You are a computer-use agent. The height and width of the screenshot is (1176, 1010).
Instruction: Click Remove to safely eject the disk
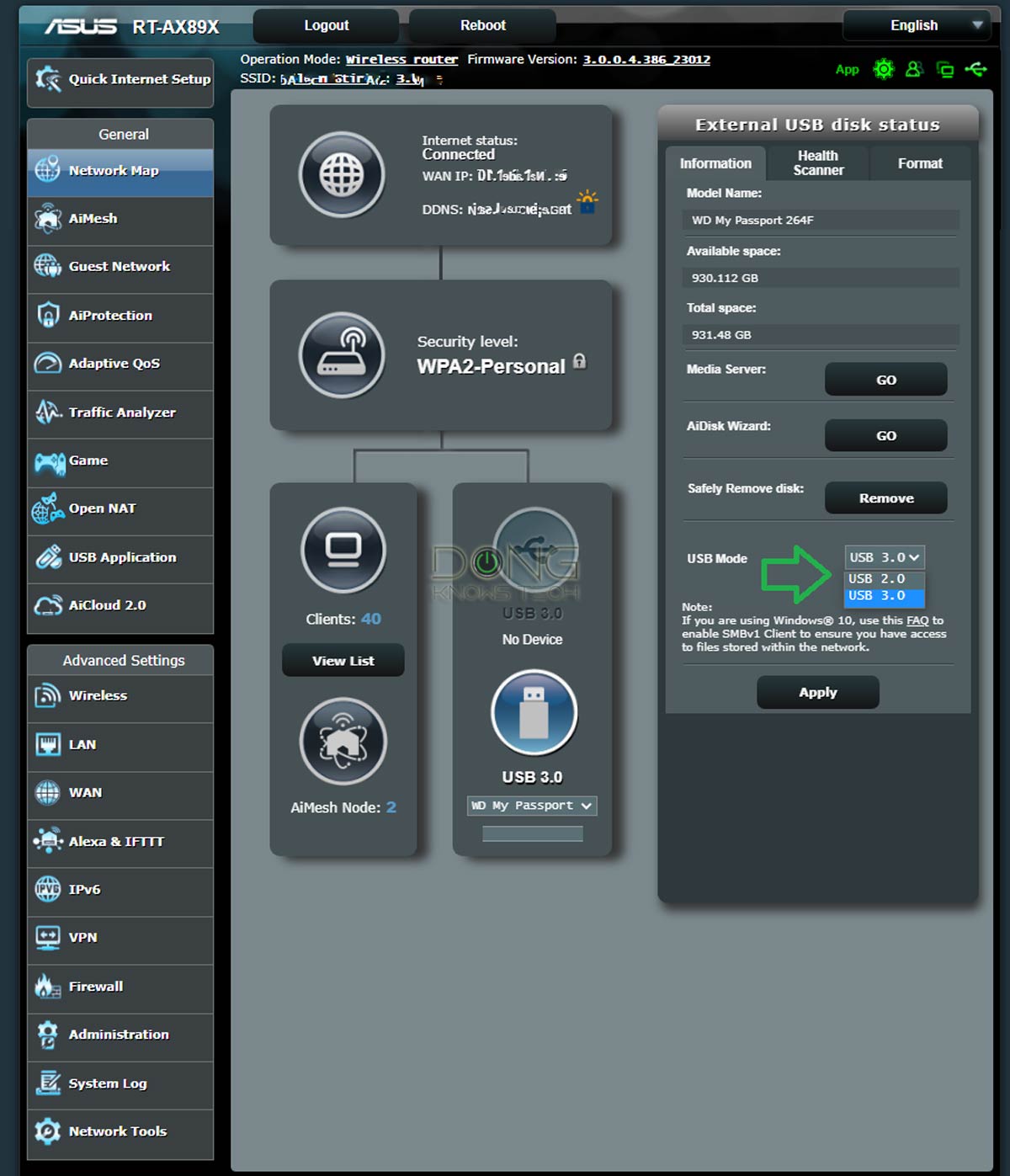[x=885, y=498]
